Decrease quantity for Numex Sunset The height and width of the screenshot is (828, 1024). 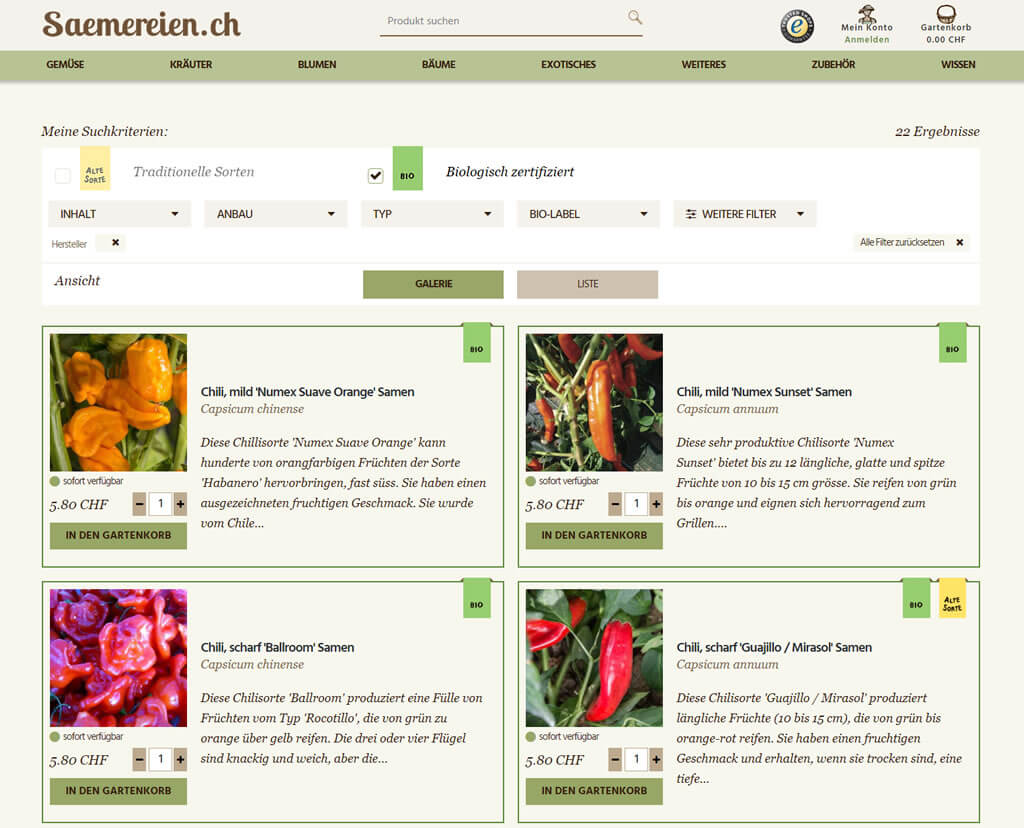(615, 505)
